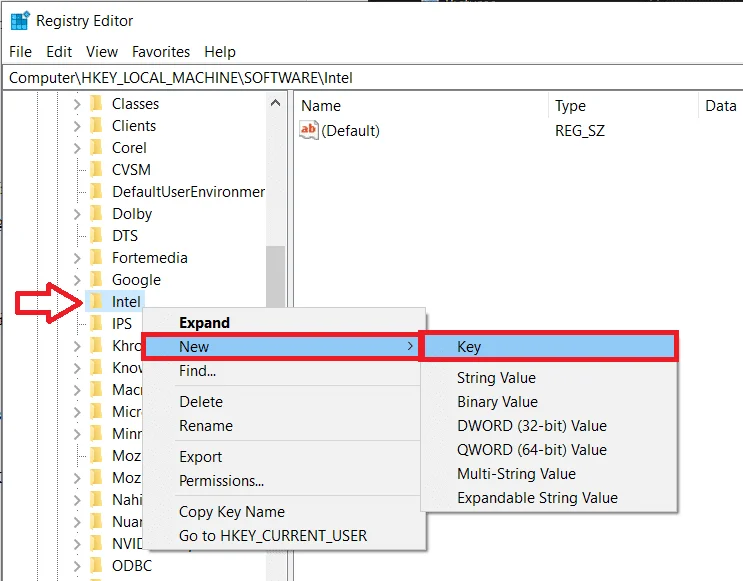Select the DefaultUserEnvironment key label
Viewport: 743px width, 581px height.
[x=189, y=192]
